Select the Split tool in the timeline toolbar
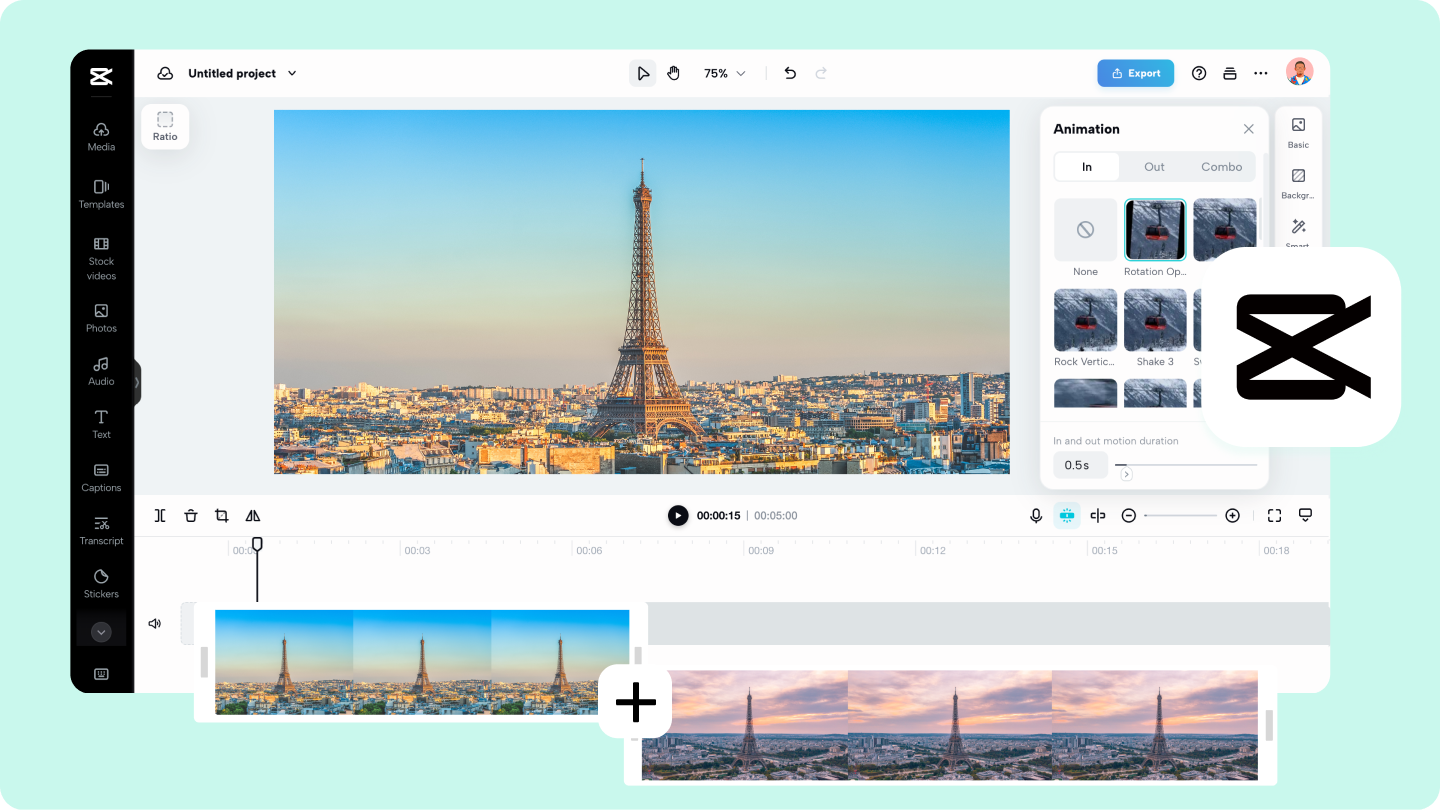The height and width of the screenshot is (810, 1440). pyautogui.click(x=160, y=515)
